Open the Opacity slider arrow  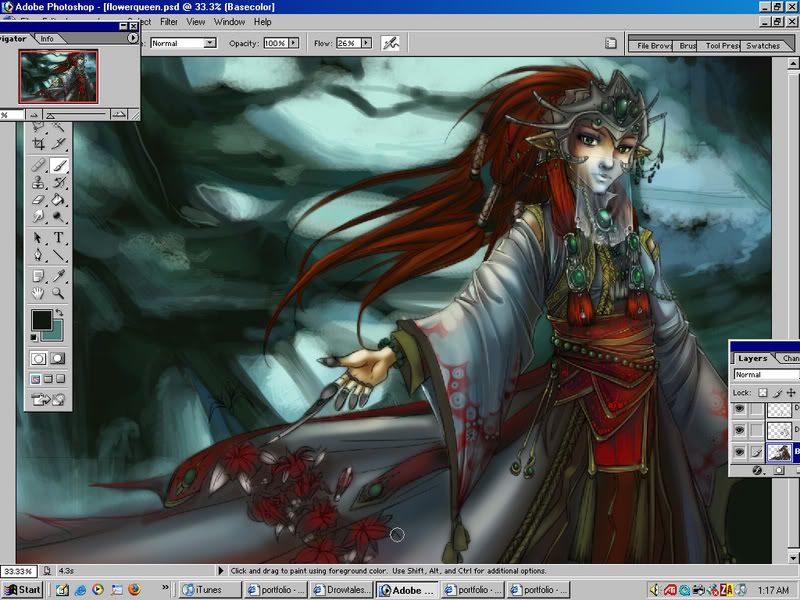(294, 43)
